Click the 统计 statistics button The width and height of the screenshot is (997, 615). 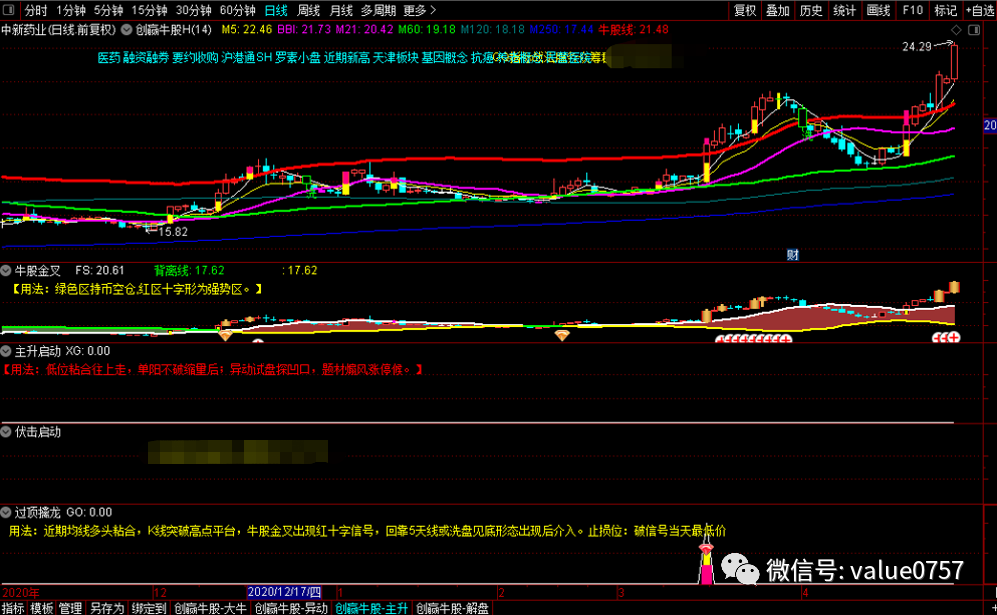tap(844, 10)
